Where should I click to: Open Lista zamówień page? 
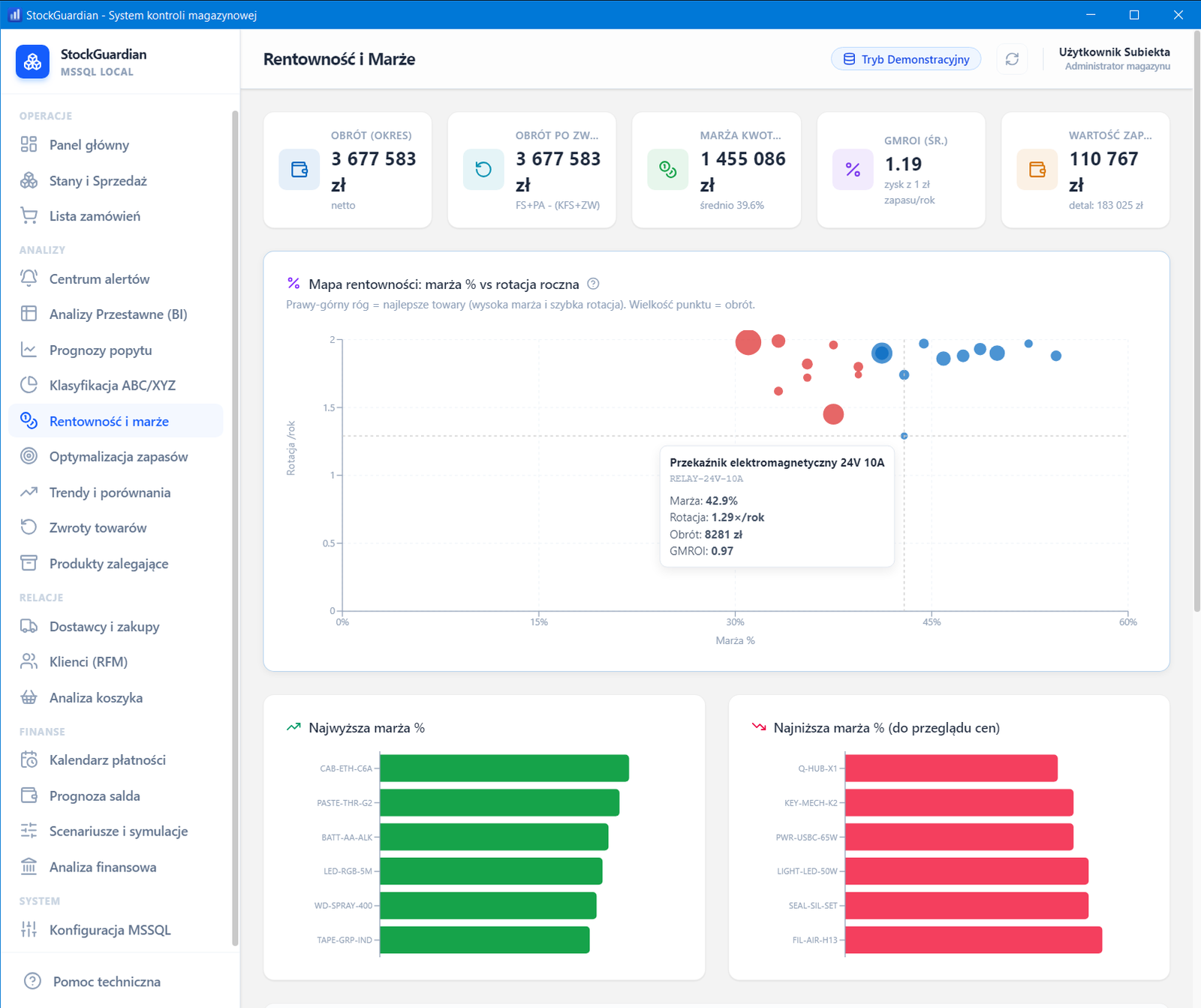[116, 216]
